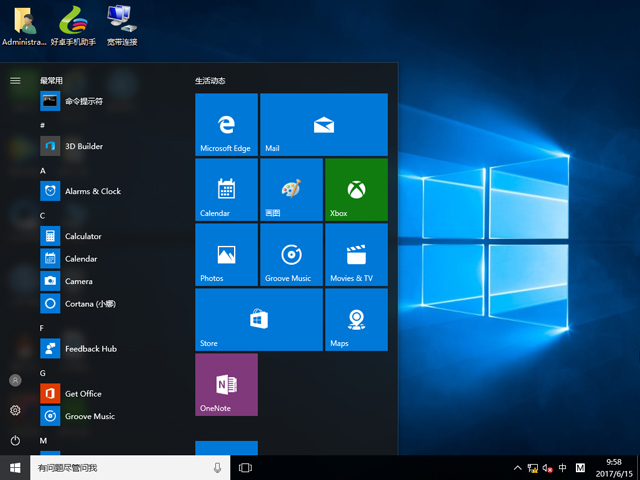Launch the OneNote tile
Viewport: 640px width, 480px height.
click(226, 384)
